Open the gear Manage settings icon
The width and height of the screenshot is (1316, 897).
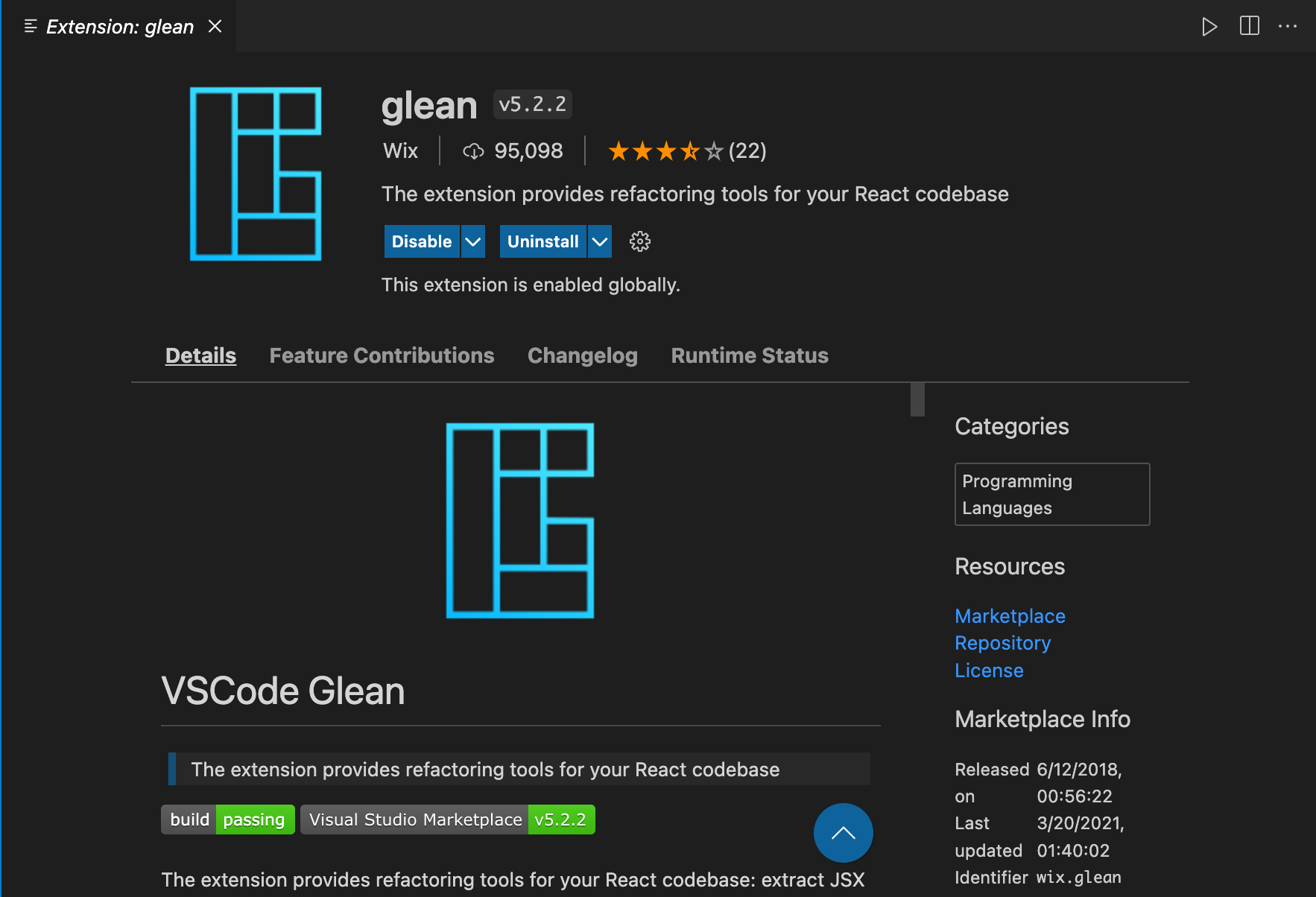click(x=640, y=241)
